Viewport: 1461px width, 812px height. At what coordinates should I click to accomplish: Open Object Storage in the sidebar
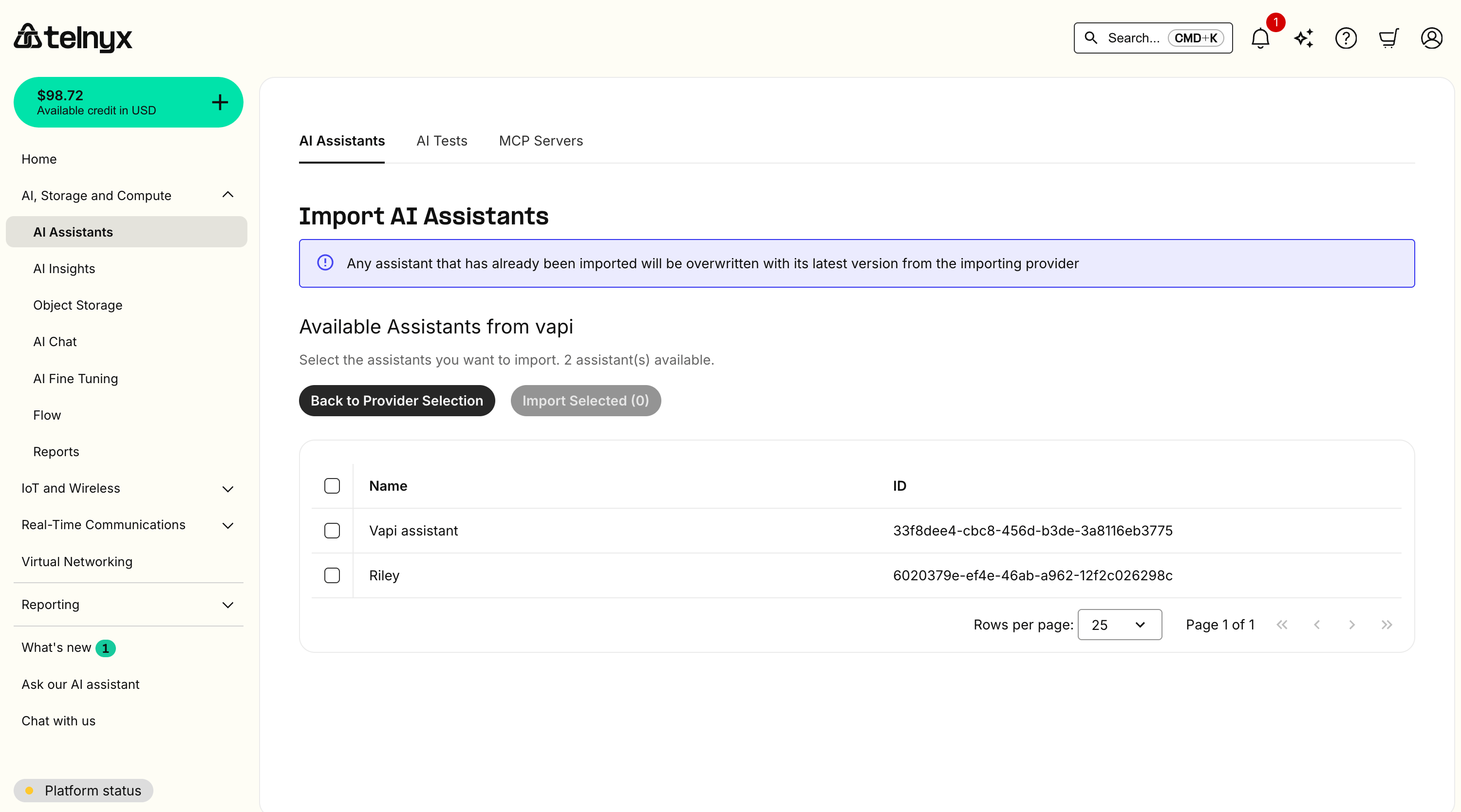[x=78, y=305]
